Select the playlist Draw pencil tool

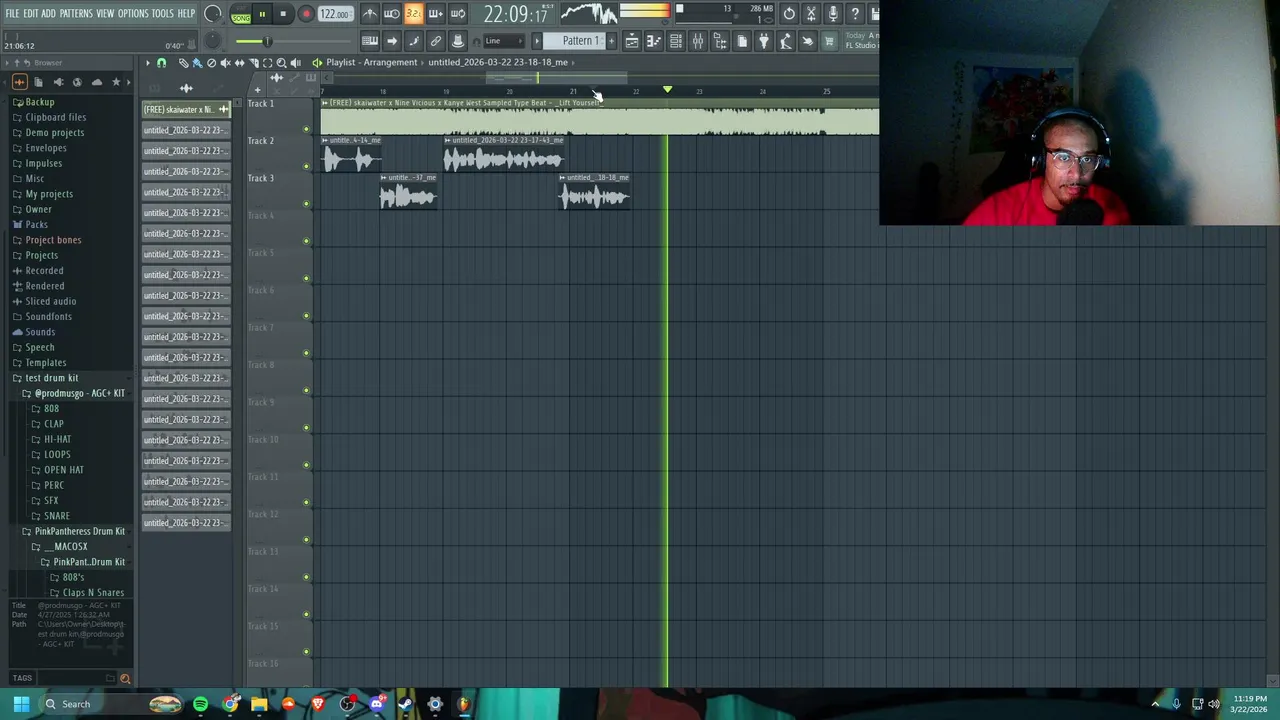pyautogui.click(x=184, y=62)
